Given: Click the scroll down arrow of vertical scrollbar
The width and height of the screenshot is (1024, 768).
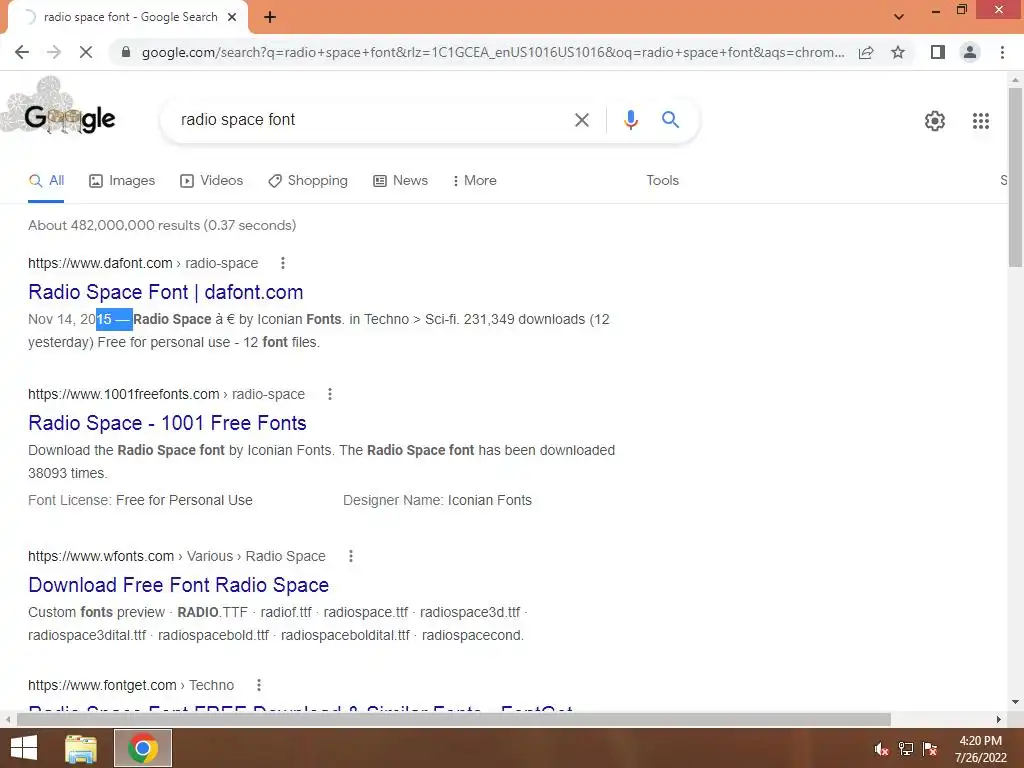Looking at the screenshot, I should [x=1015, y=703].
